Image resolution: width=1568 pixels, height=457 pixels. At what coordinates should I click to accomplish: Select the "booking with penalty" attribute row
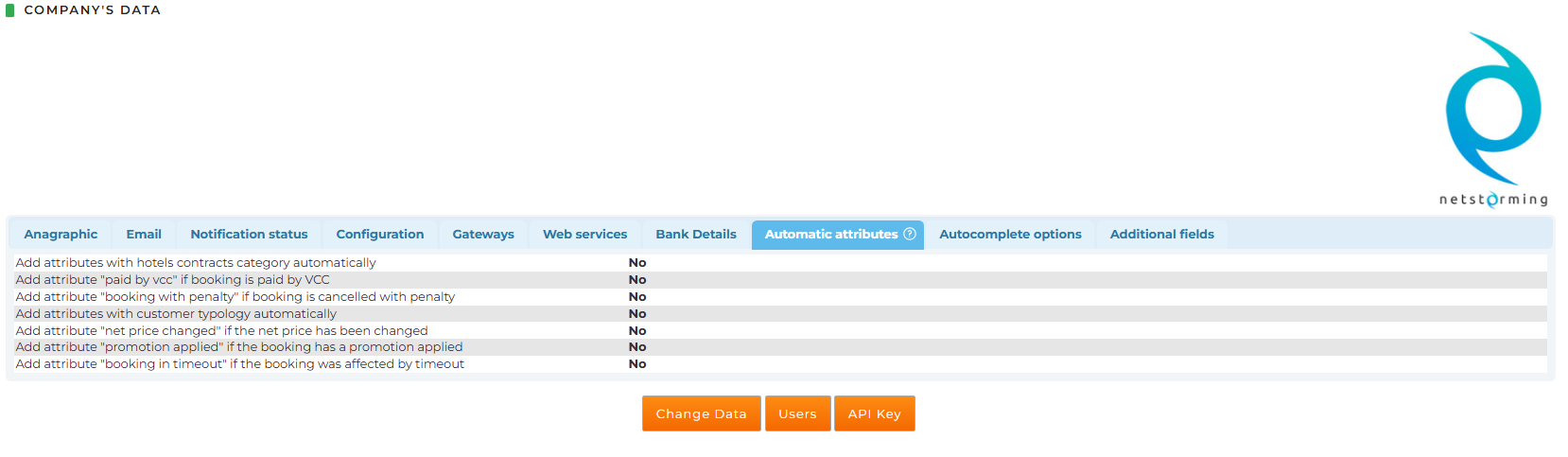click(x=780, y=297)
